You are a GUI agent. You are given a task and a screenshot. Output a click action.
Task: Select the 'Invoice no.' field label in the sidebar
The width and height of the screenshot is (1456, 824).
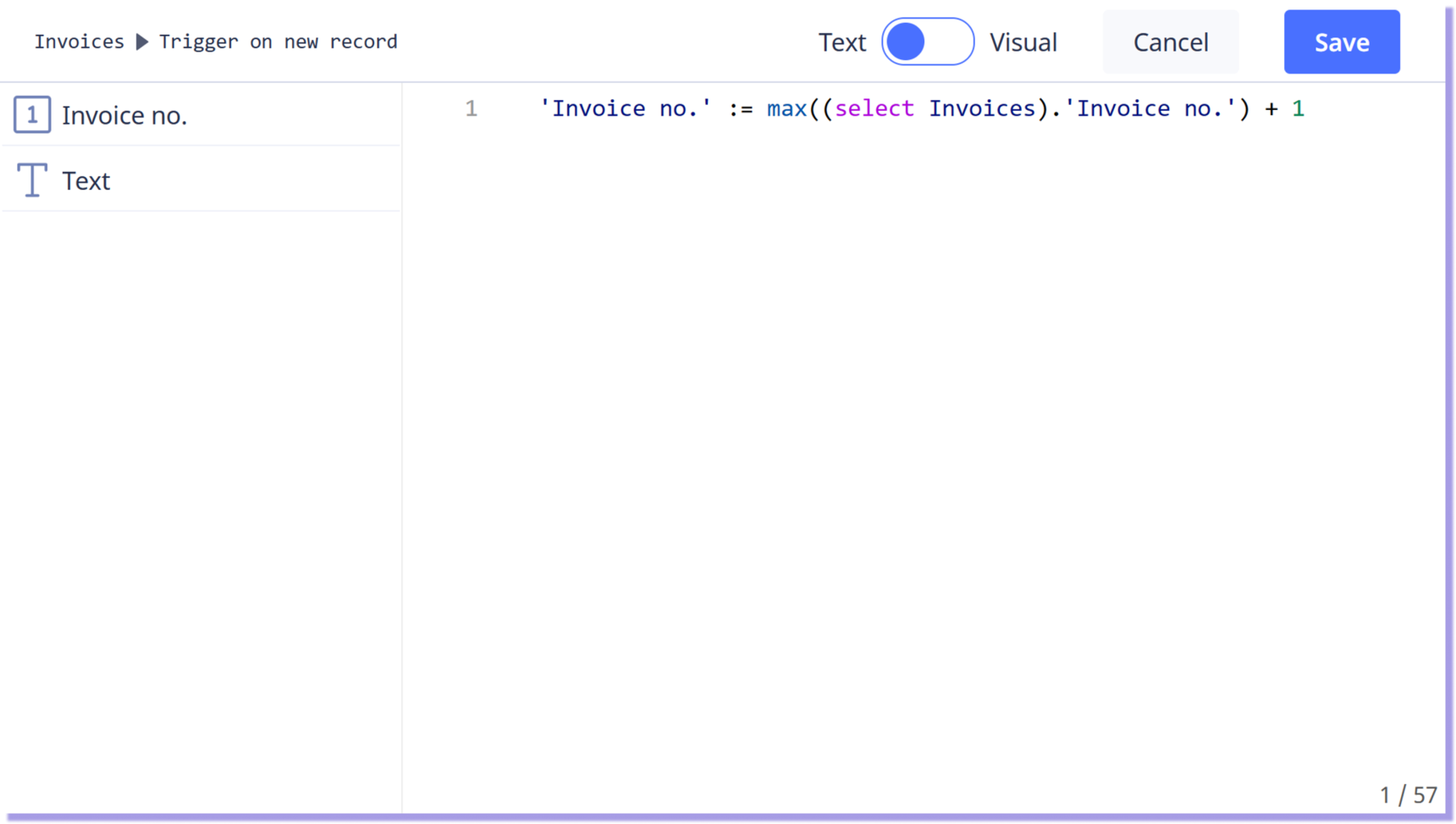tap(124, 115)
